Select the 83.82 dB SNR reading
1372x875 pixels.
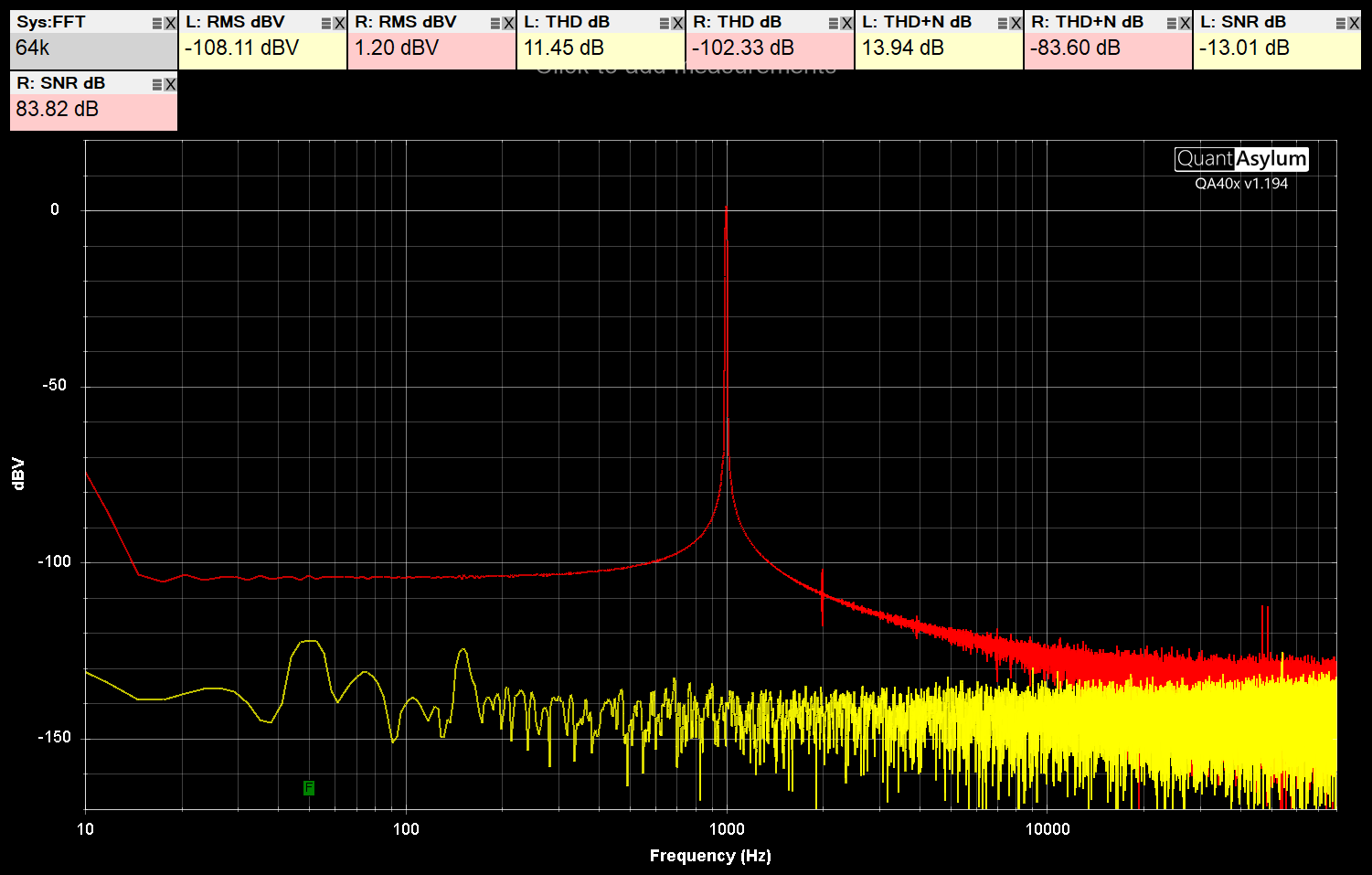57,109
